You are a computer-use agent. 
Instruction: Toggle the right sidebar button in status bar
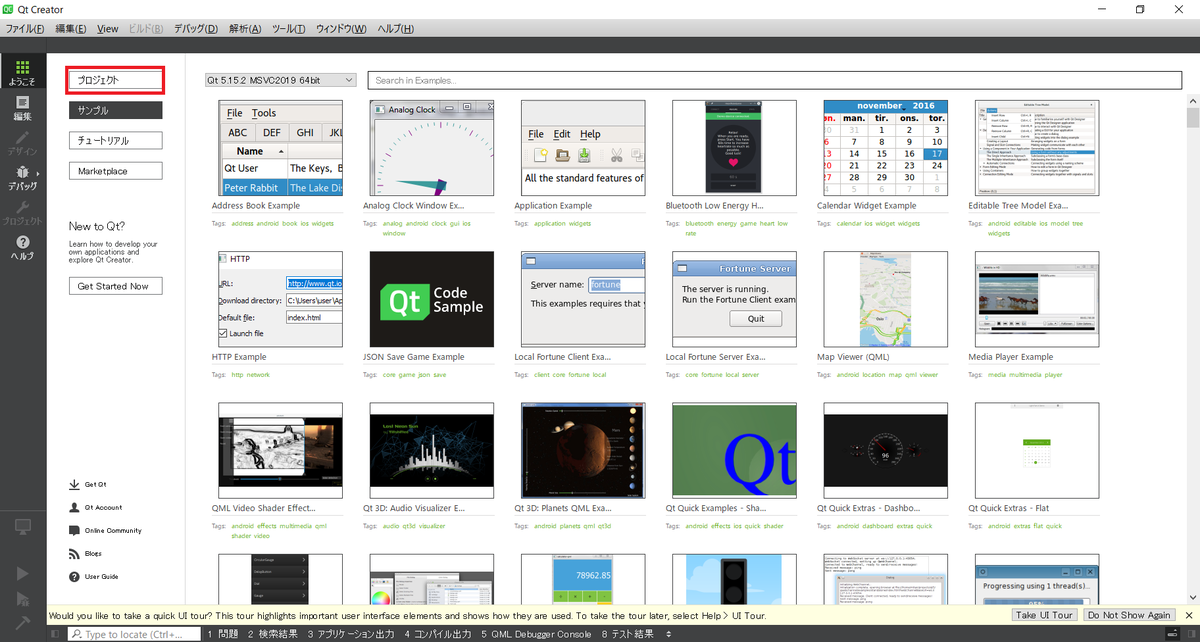[1190, 634]
